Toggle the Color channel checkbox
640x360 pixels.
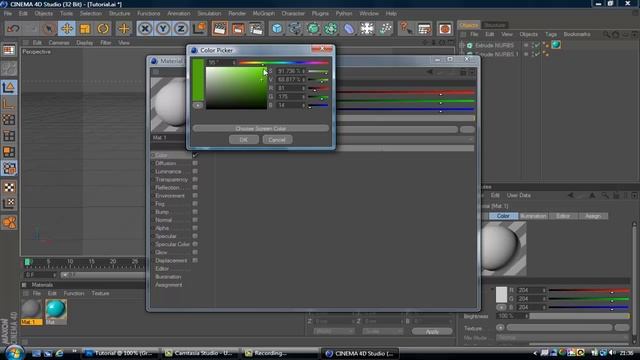[195, 155]
